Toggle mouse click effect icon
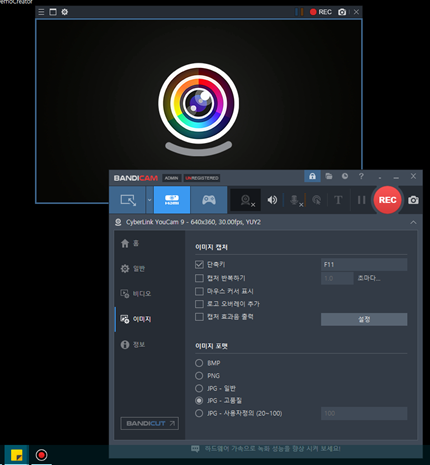The width and height of the screenshot is (430, 465). (x=317, y=200)
